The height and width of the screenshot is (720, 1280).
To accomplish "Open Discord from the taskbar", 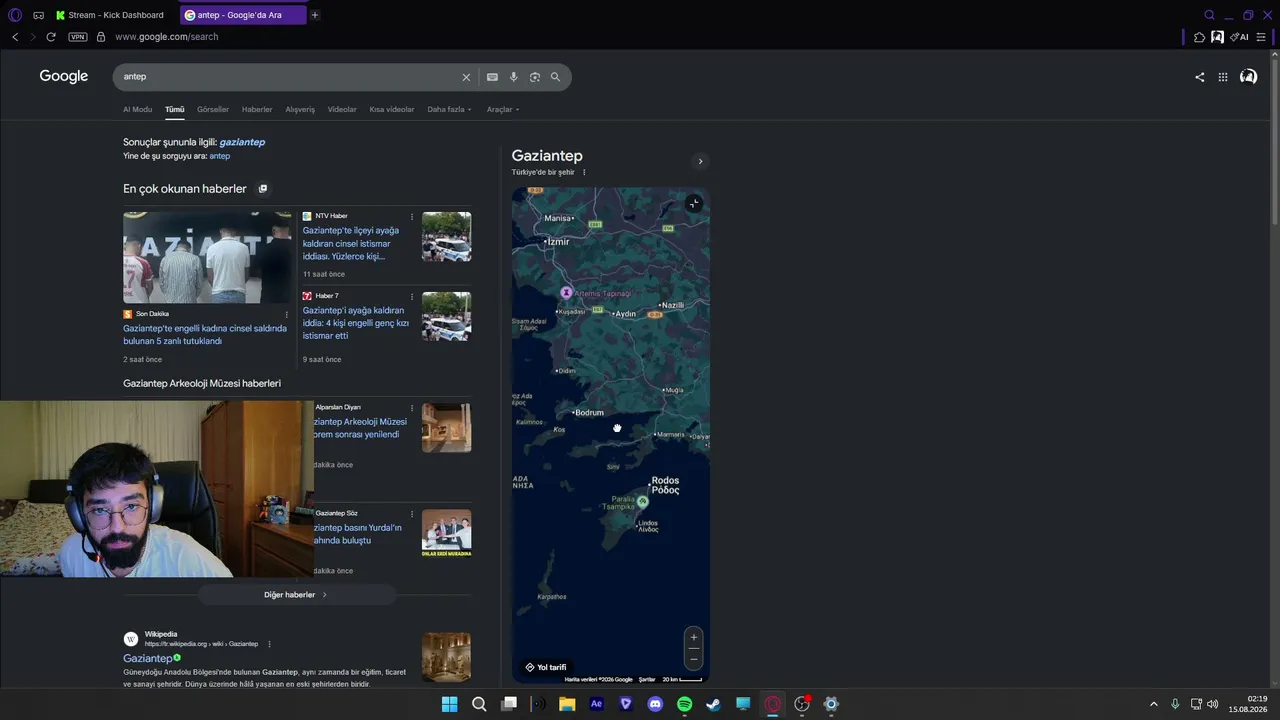I will [x=655, y=704].
